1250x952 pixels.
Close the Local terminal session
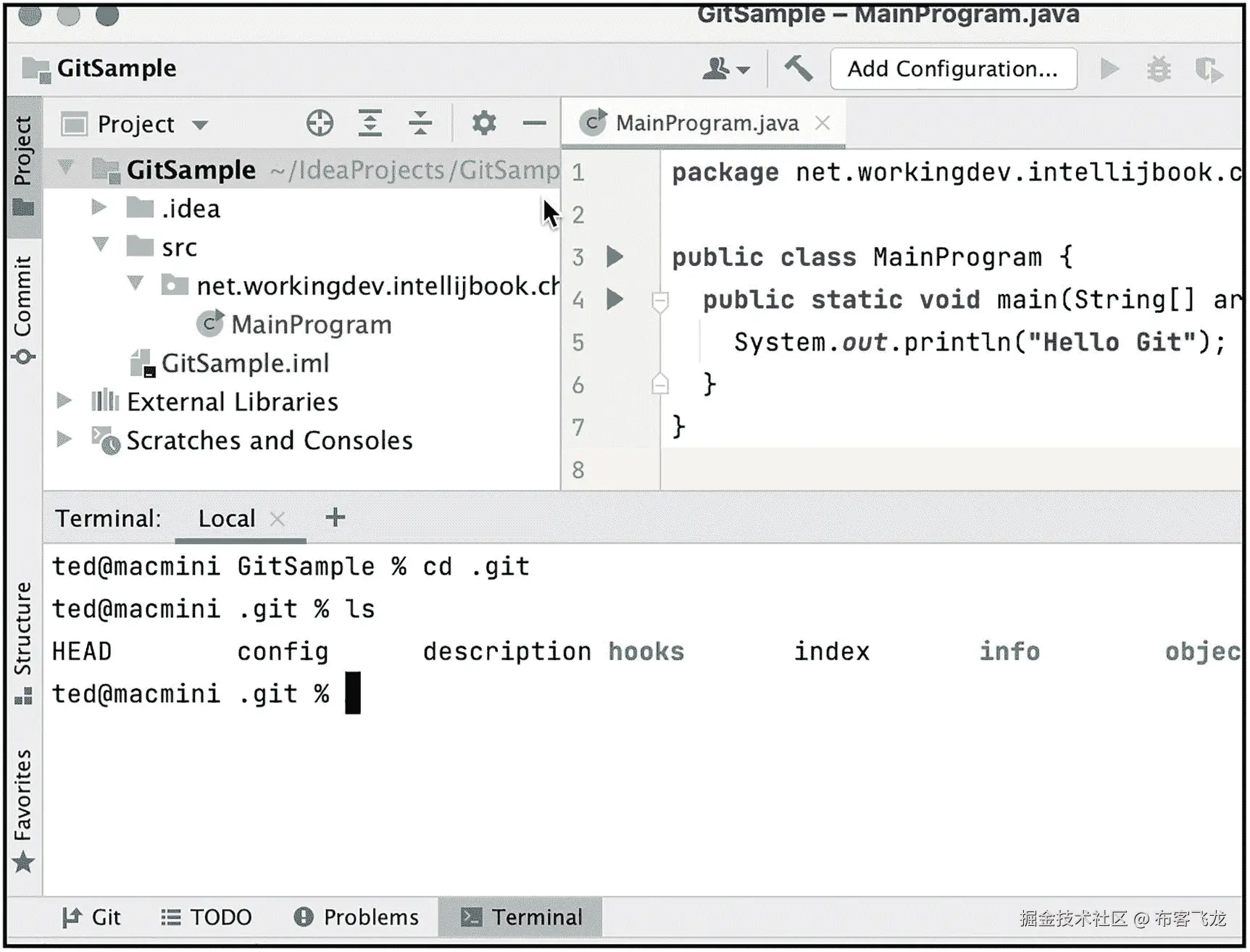tap(278, 519)
